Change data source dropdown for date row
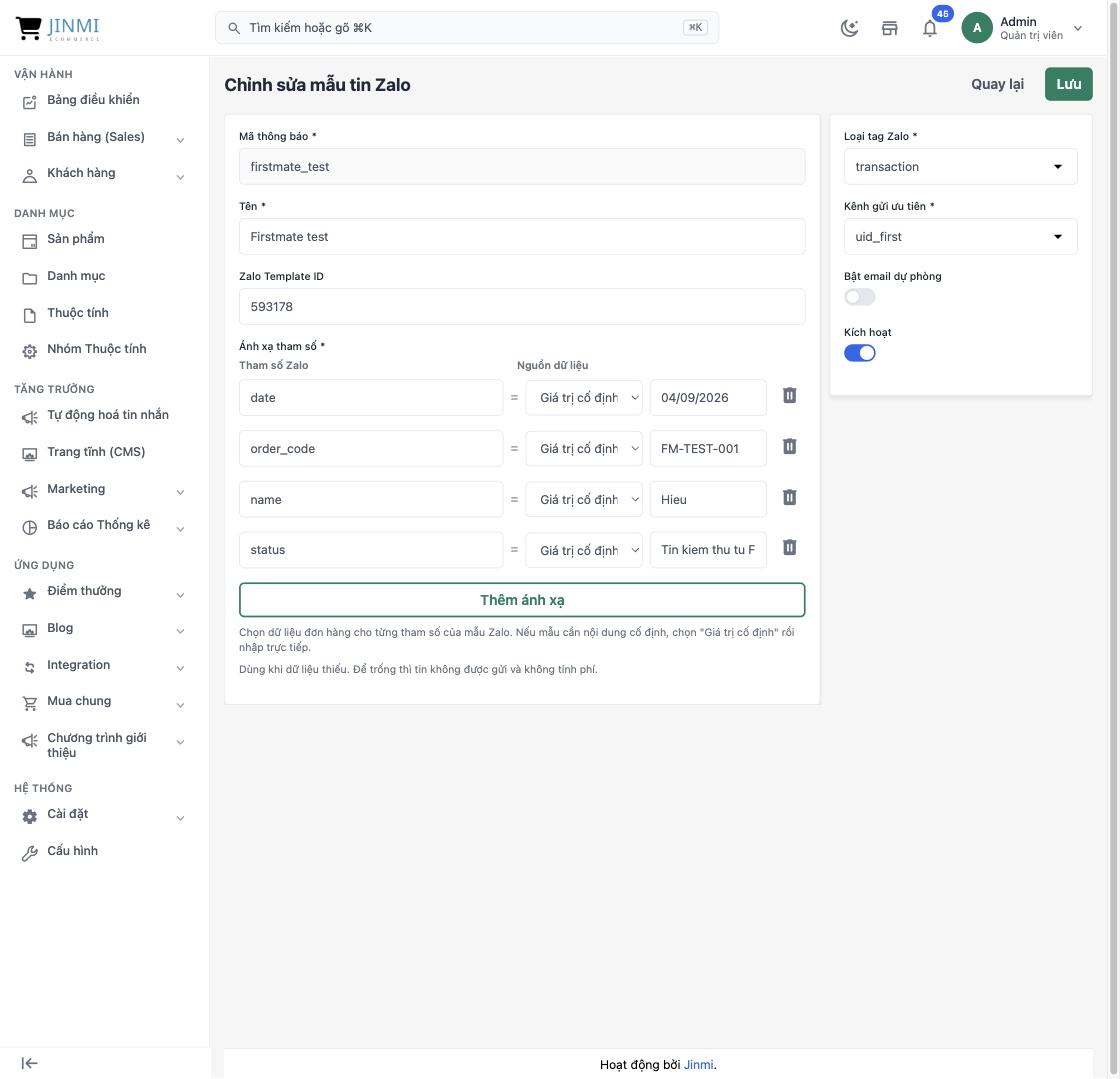This screenshot has width=1120, height=1079. point(584,398)
